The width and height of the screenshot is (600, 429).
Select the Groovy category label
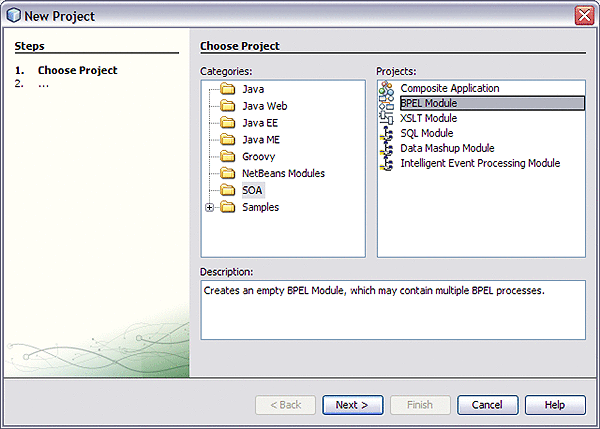pyautogui.click(x=258, y=157)
